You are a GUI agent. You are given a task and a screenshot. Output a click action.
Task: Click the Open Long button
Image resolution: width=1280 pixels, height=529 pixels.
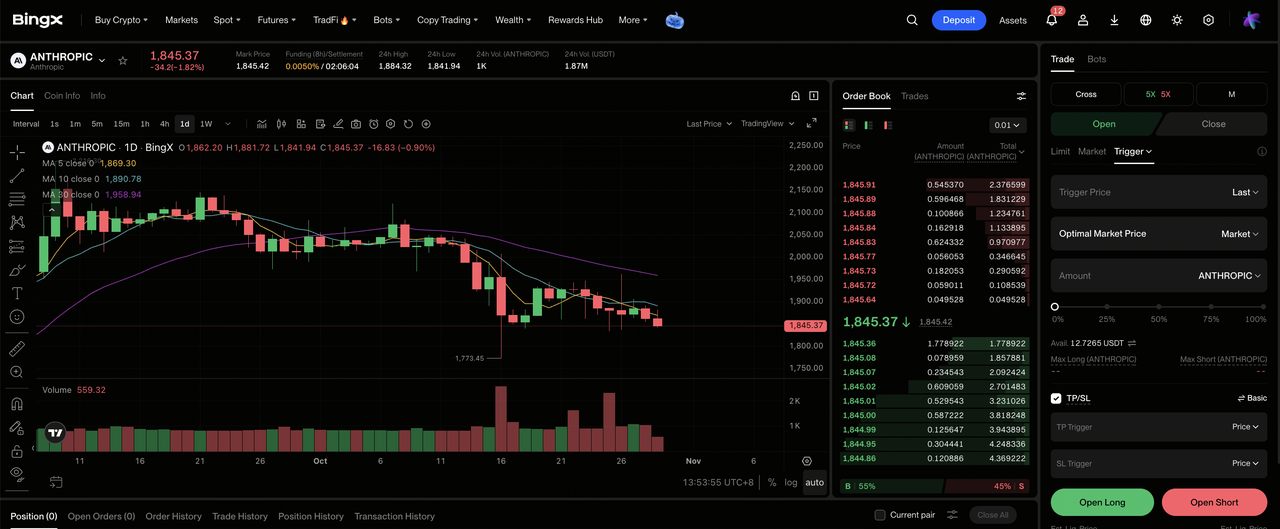1102,502
